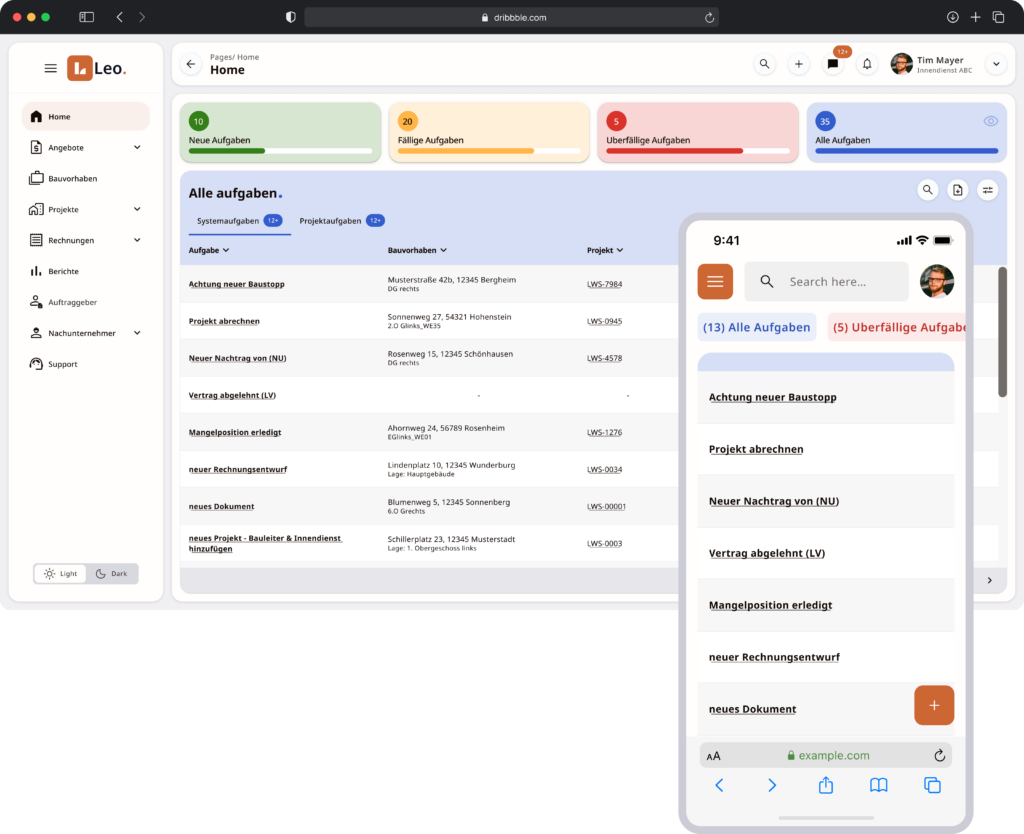Open Vertrag abgelehnt (LV) in mobile list
This screenshot has height=834, width=1024.
[767, 553]
